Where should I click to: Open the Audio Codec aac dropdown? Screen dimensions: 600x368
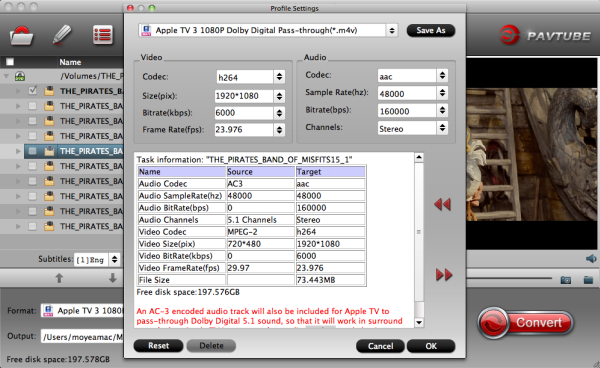pyautogui.click(x=442, y=75)
